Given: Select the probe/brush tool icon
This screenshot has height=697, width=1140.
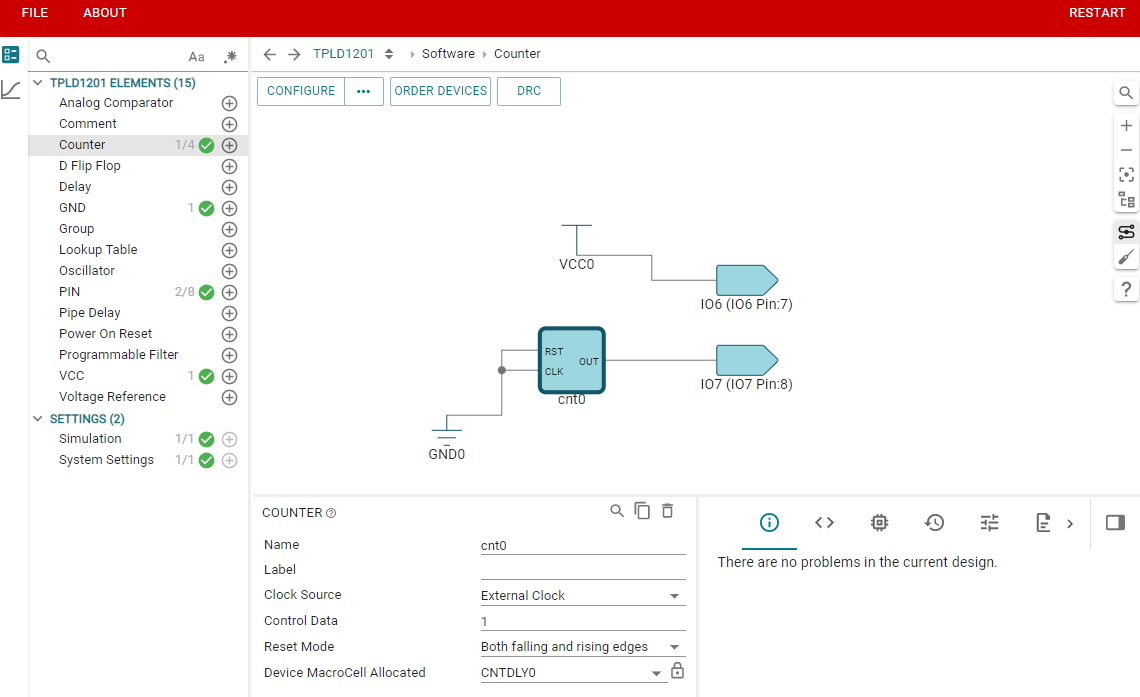Looking at the screenshot, I should click(1125, 257).
